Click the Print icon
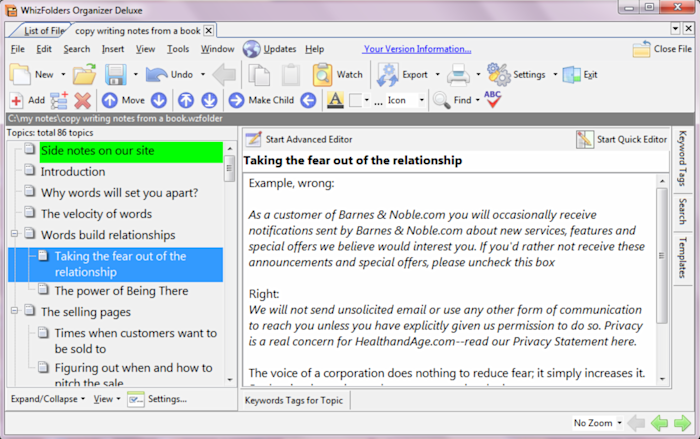The height and width of the screenshot is (439, 700). tap(458, 74)
